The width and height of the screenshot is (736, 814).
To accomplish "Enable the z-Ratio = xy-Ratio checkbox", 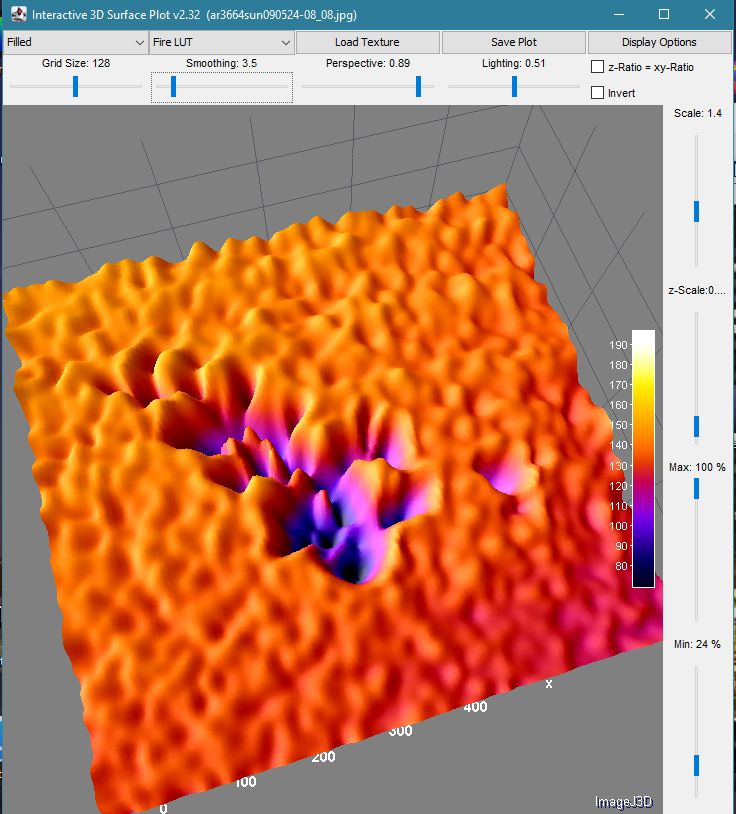I will point(598,67).
